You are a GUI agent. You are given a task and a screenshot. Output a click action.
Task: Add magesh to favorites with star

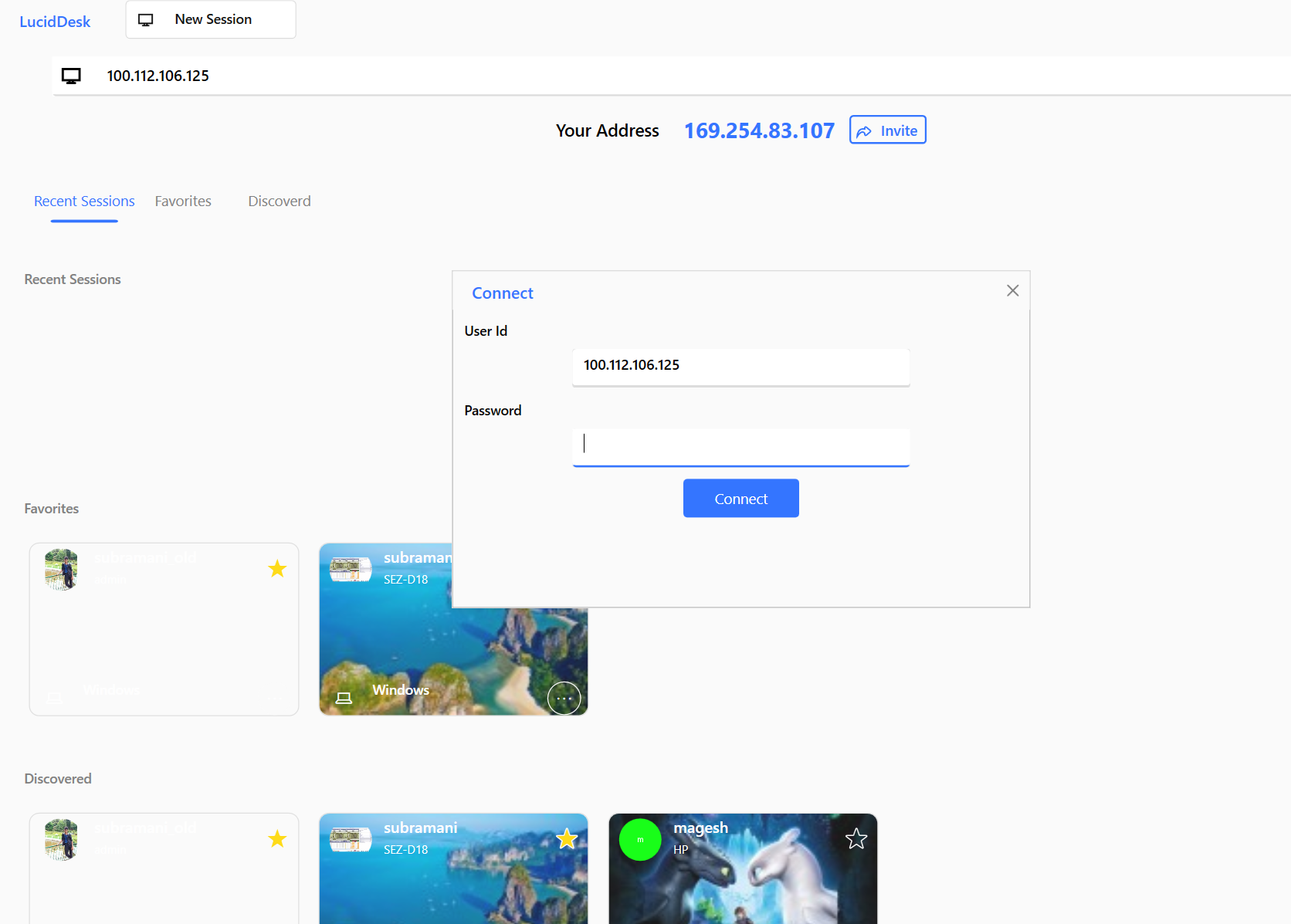coord(856,839)
